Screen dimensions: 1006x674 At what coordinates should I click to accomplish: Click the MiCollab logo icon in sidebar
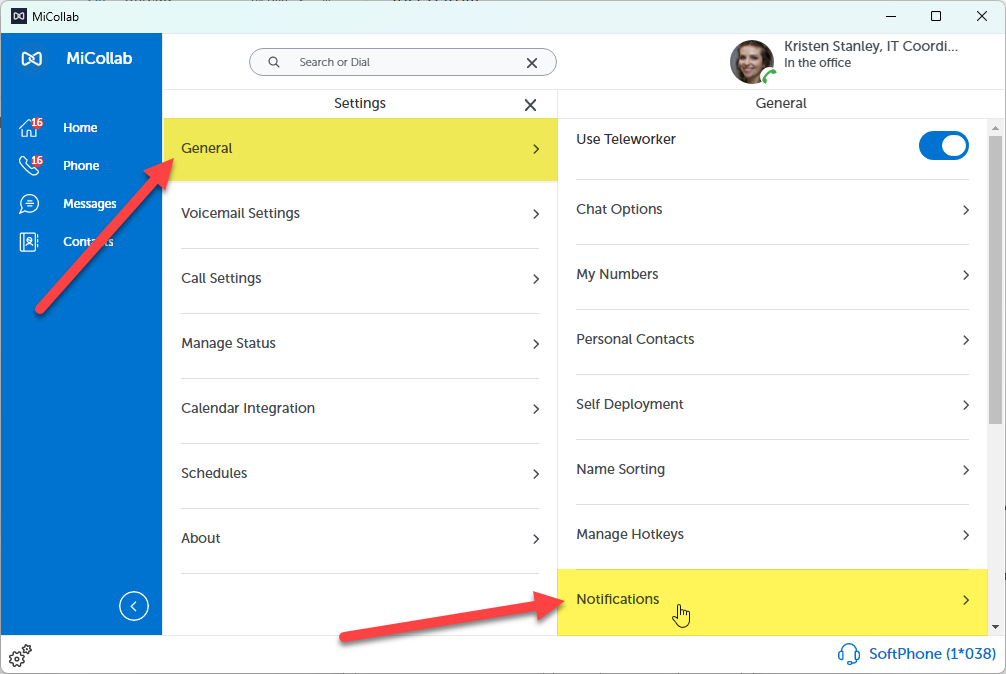point(31,59)
